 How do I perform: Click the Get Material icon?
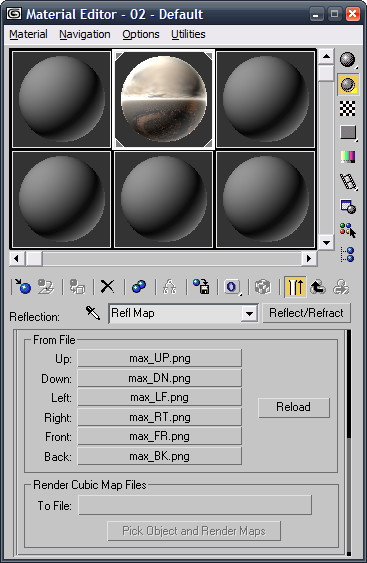[x=23, y=287]
